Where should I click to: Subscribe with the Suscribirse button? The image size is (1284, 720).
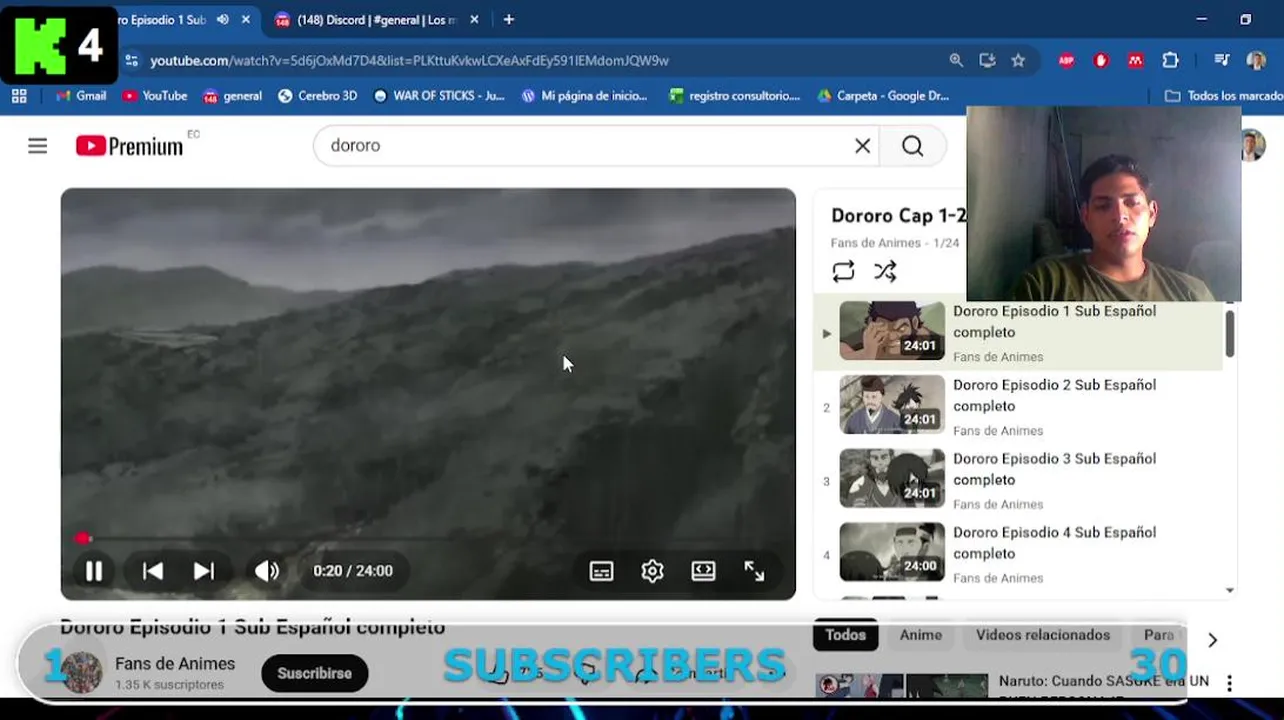click(314, 673)
